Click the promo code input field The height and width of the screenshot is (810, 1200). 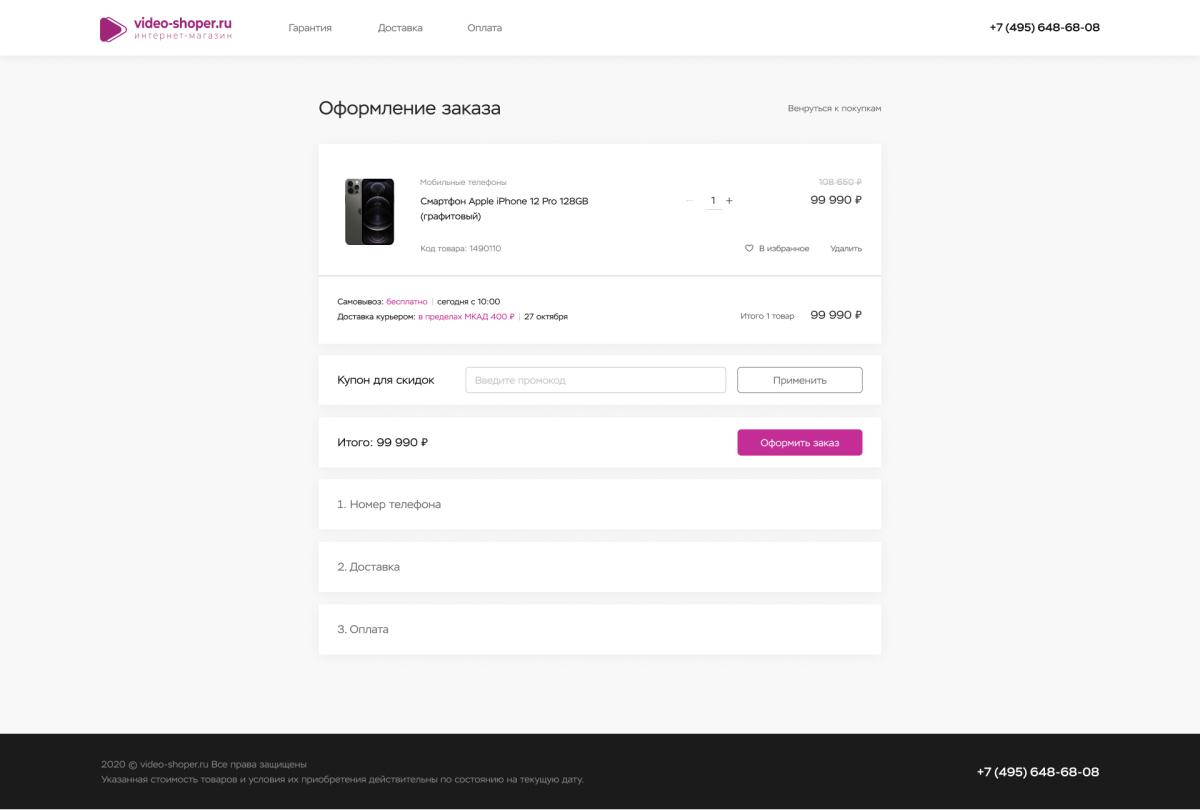coord(595,380)
